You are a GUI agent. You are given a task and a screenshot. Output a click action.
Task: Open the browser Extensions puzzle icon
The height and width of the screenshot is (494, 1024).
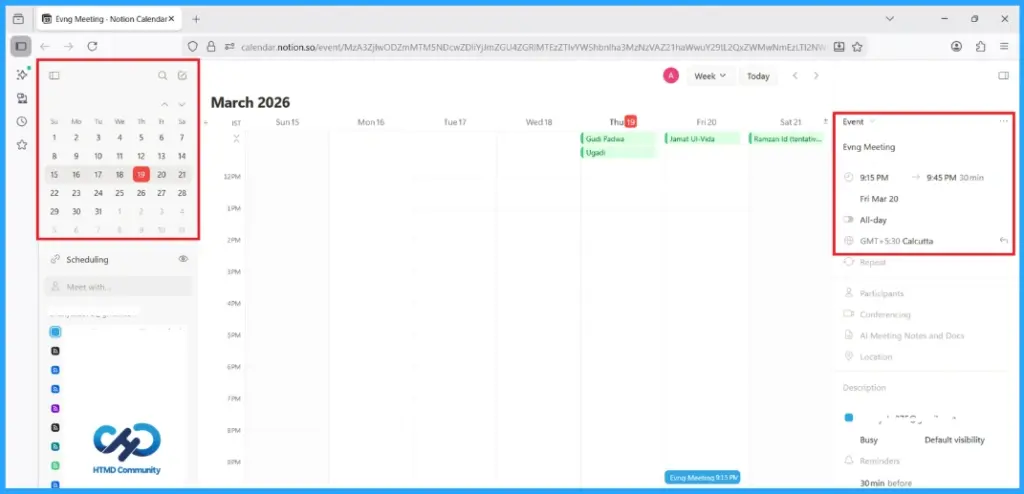point(980,46)
